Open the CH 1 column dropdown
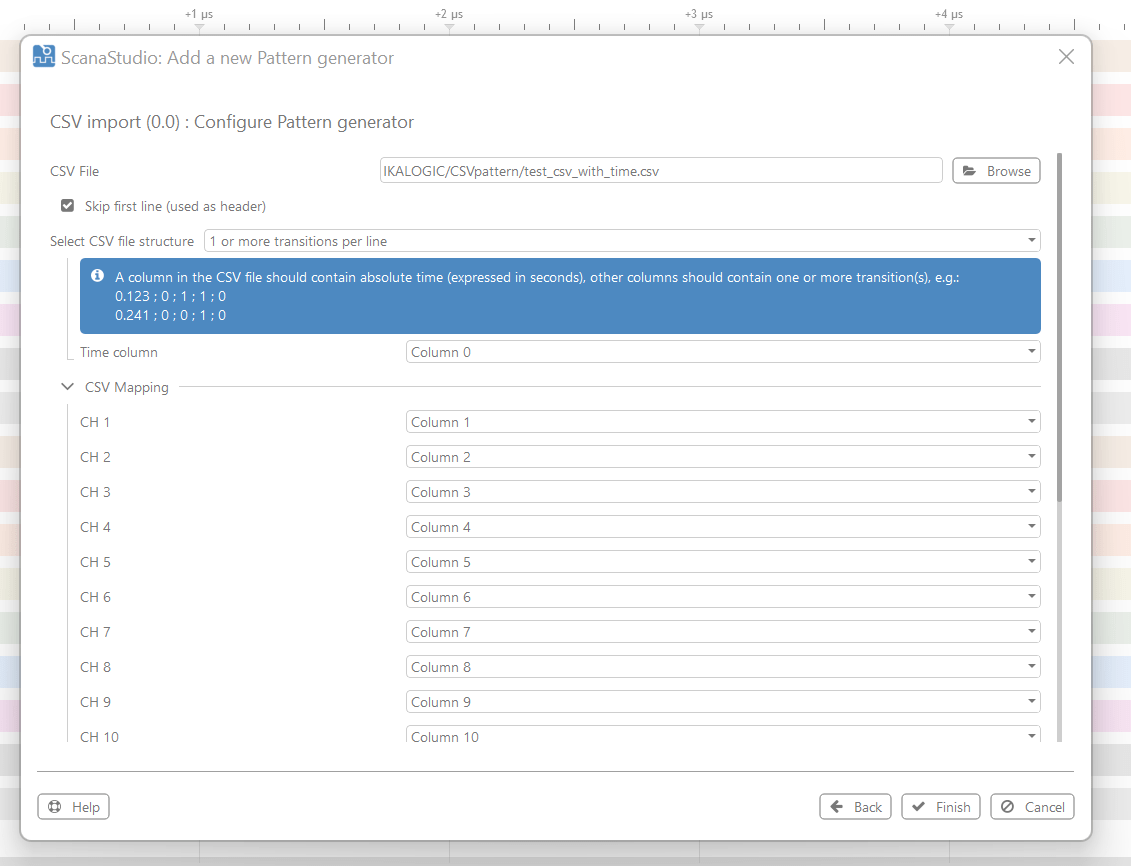This screenshot has width=1131, height=866. 722,422
